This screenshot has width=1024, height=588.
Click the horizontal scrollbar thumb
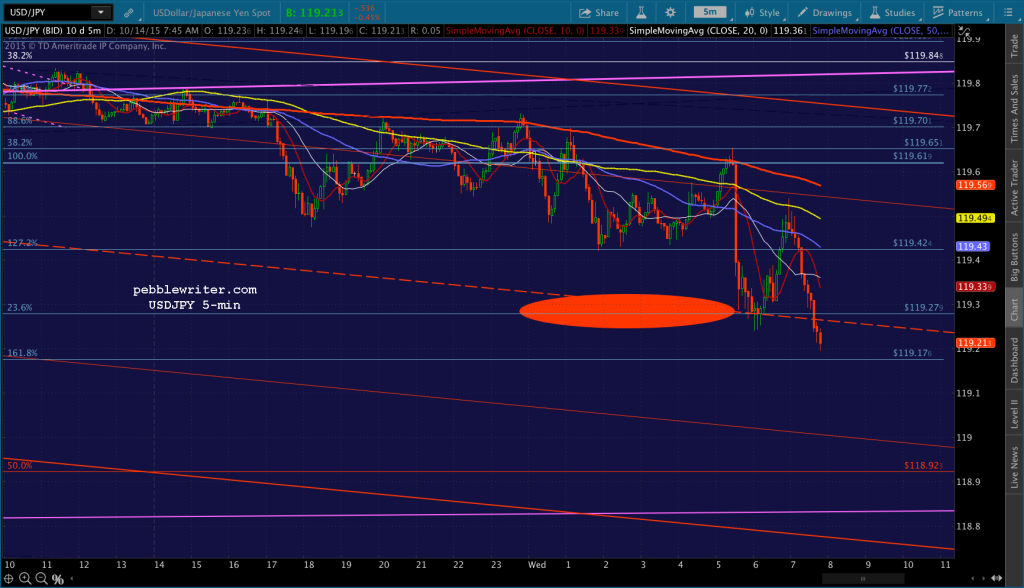click(x=863, y=579)
